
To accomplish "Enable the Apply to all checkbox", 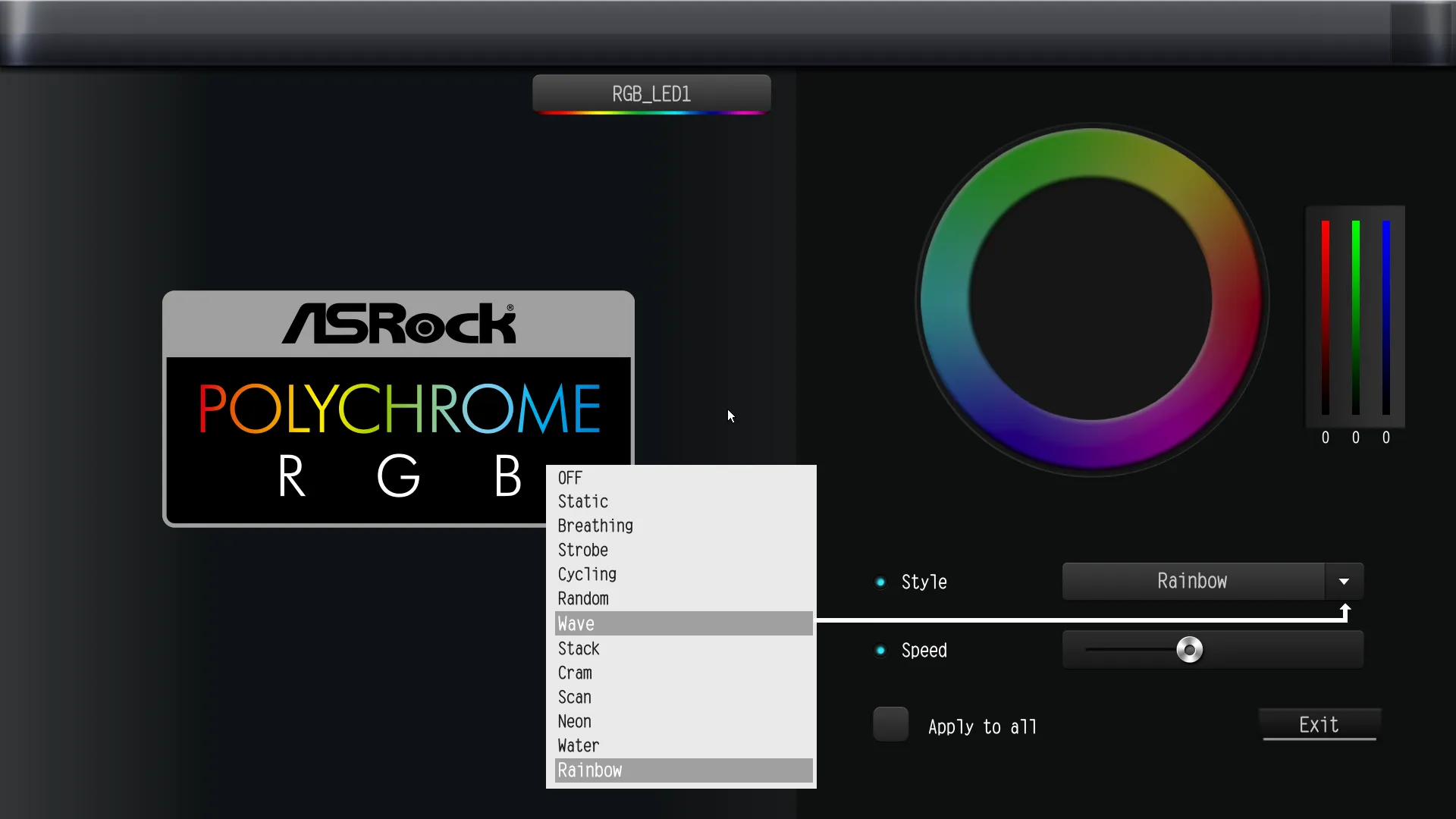I will click(x=890, y=724).
